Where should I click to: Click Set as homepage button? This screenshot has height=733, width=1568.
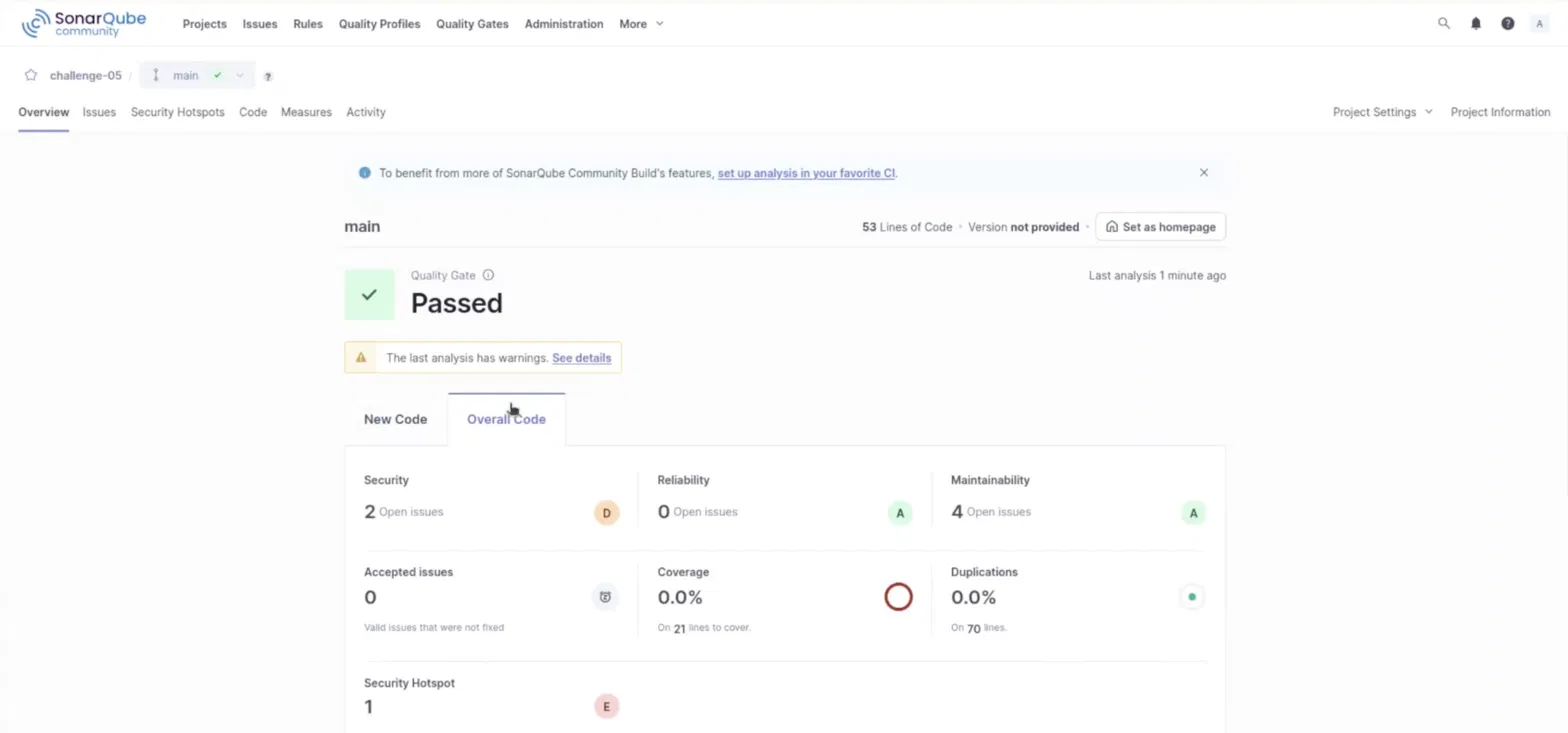pos(1160,227)
